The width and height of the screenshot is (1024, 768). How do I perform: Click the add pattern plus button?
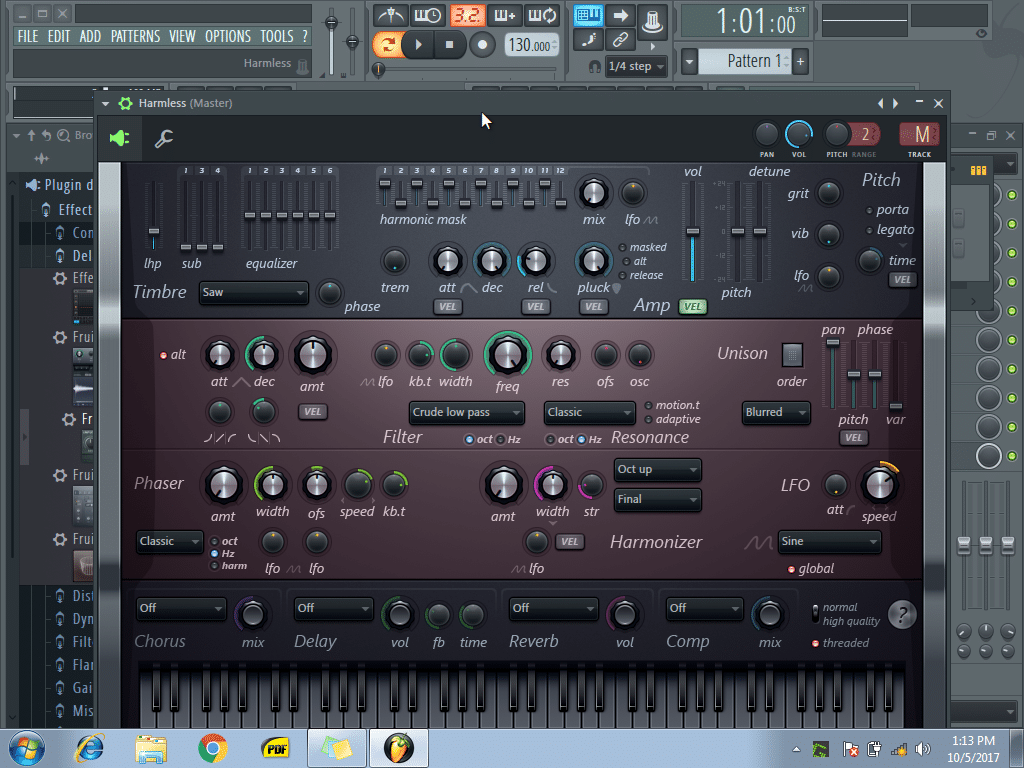(801, 62)
